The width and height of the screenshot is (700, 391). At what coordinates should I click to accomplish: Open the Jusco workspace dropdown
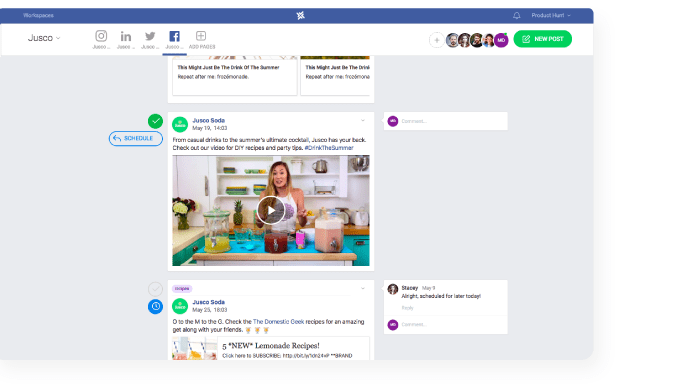click(44, 38)
